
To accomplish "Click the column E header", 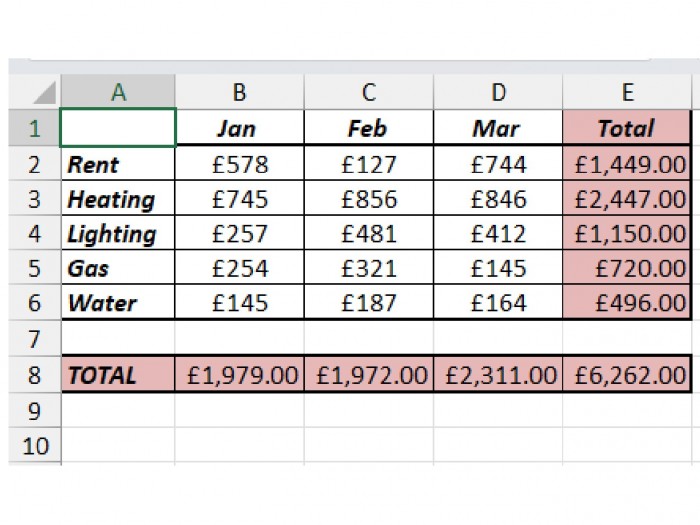I will 627,93.
